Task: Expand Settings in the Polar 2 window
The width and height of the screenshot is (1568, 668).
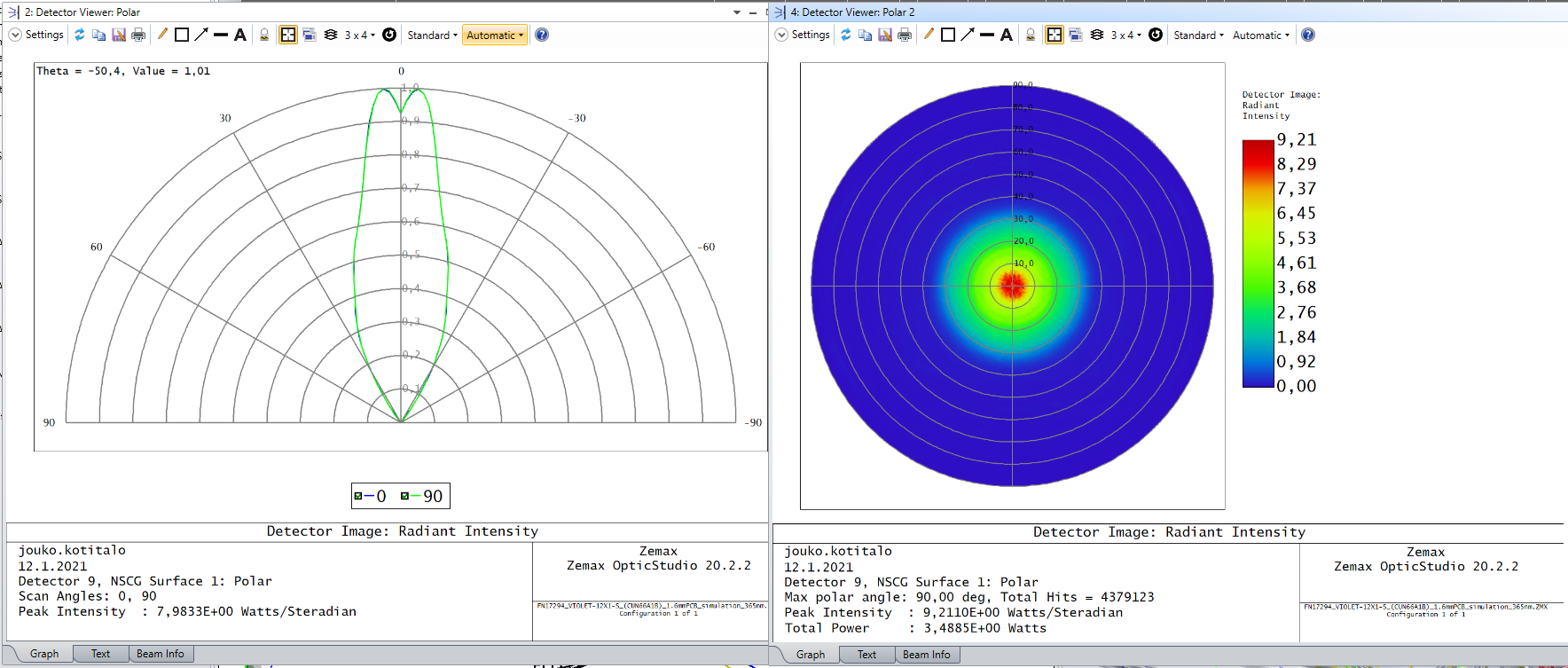Action: pos(803,35)
